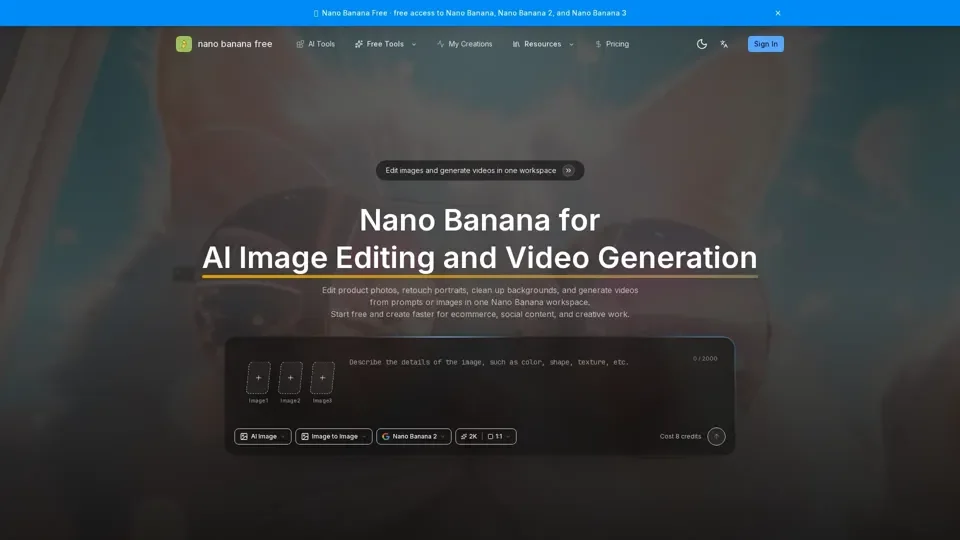960x540 pixels.
Task: Open the Pricing page
Action: (612, 44)
